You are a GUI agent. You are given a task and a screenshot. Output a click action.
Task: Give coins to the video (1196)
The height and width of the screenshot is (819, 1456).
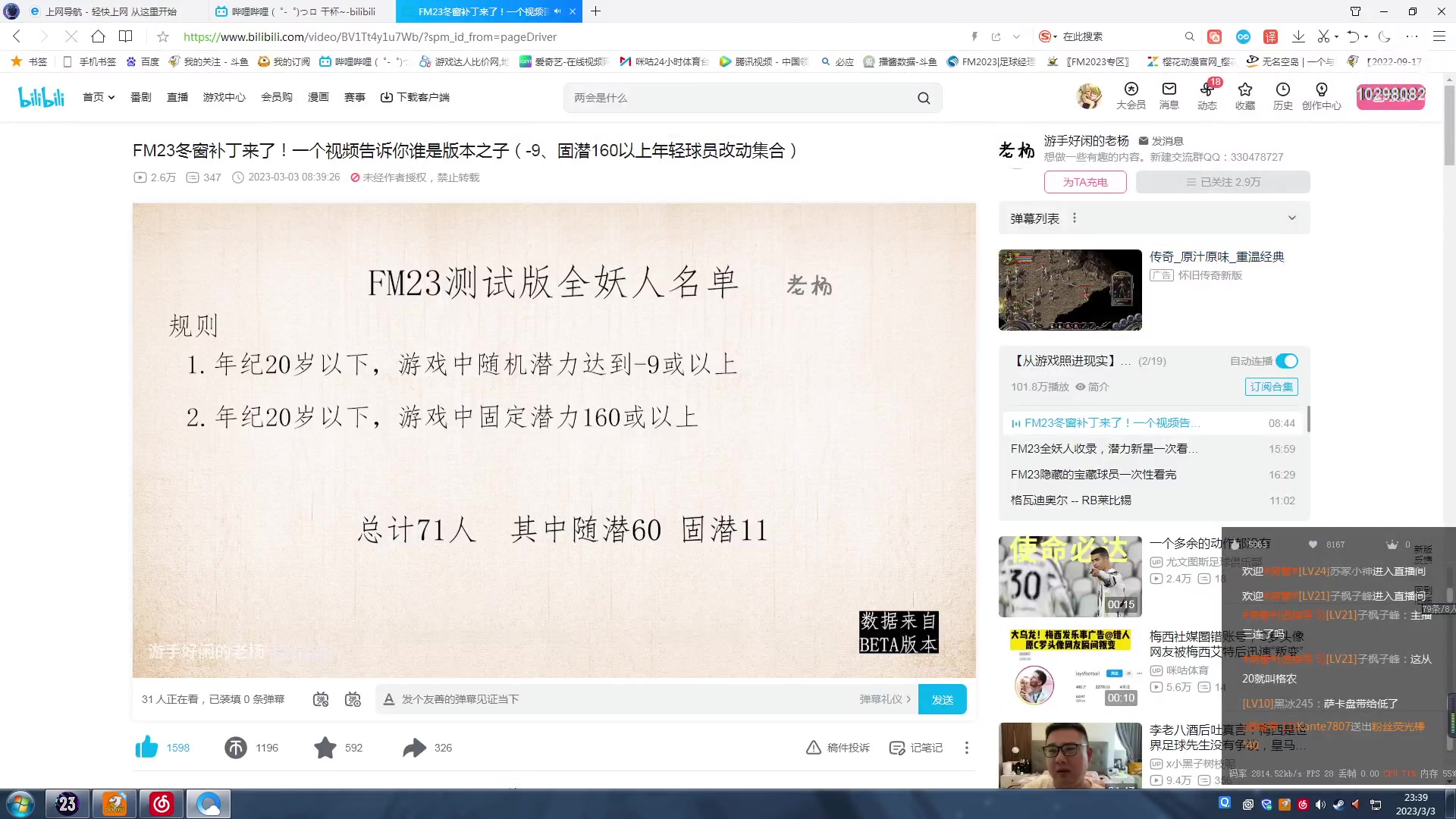tap(236, 748)
